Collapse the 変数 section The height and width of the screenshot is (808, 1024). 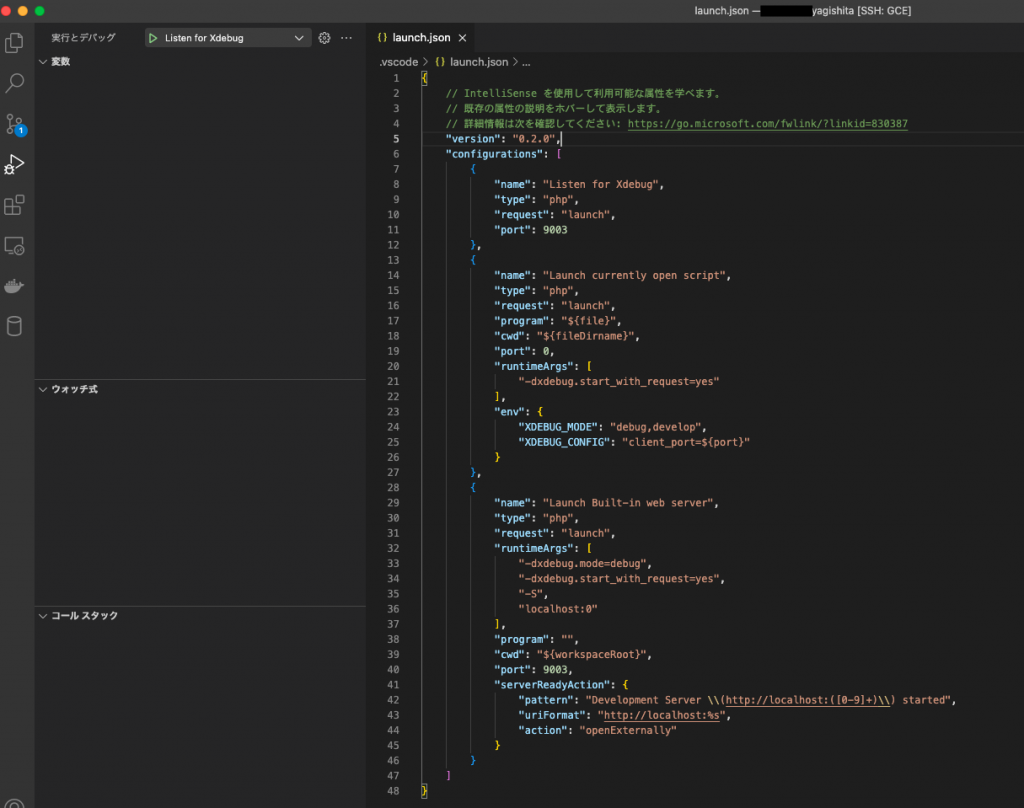[60, 62]
